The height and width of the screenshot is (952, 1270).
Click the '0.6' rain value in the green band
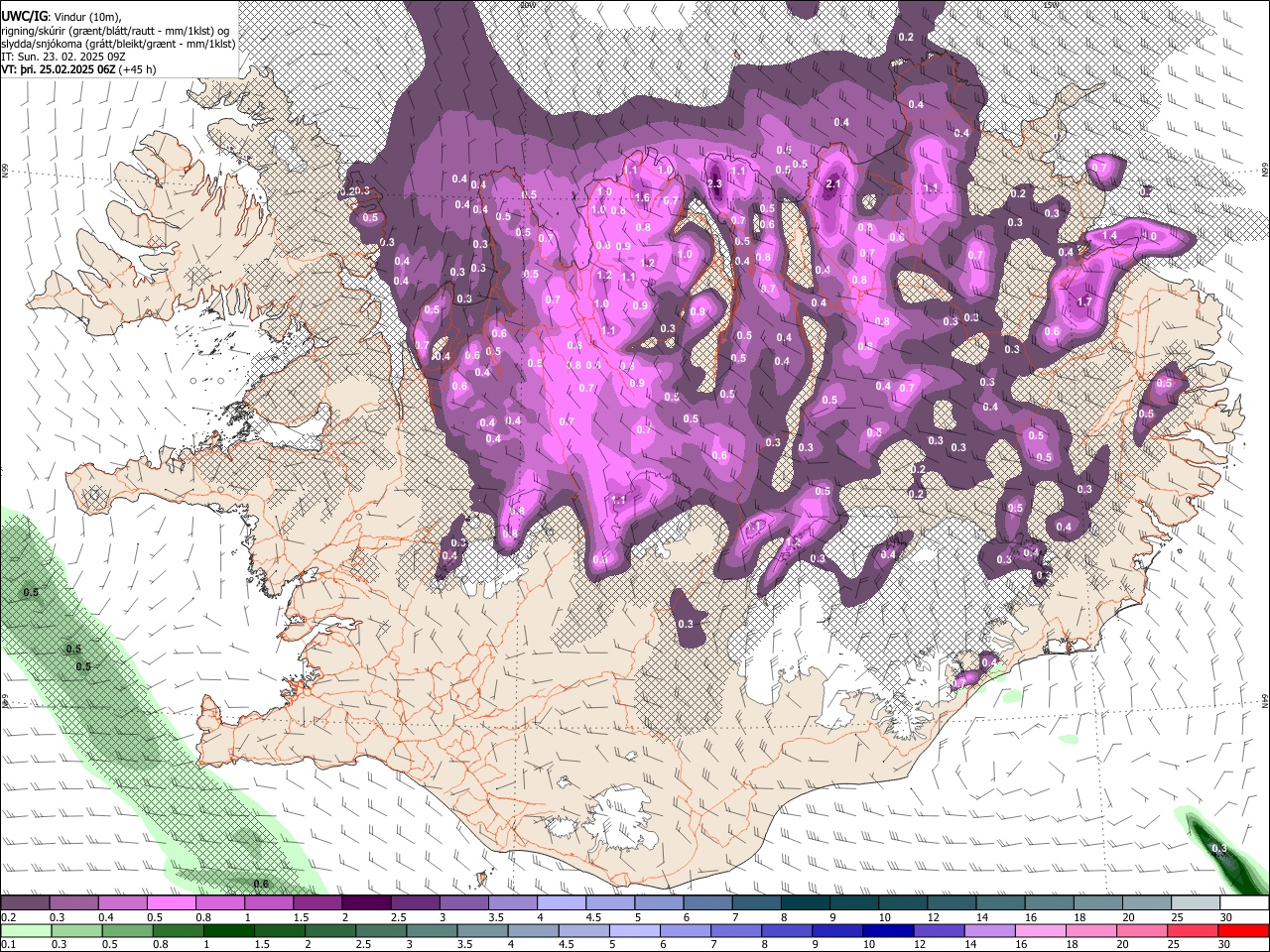261,884
